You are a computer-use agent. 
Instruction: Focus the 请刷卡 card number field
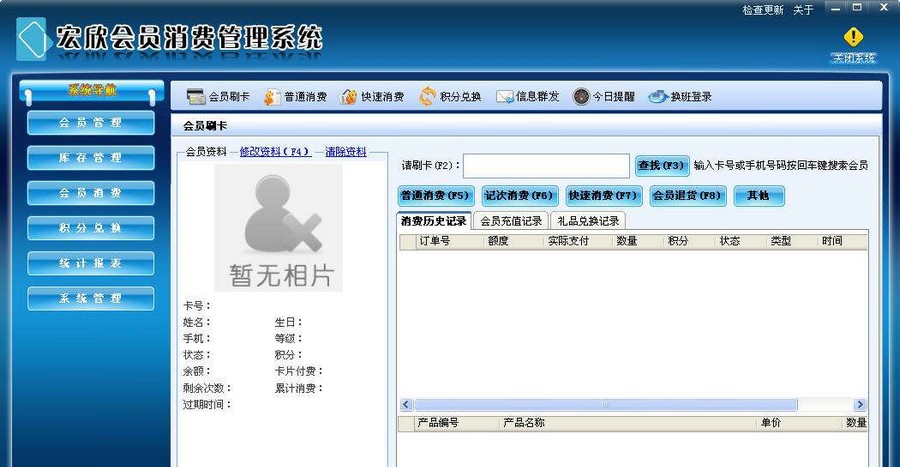546,166
